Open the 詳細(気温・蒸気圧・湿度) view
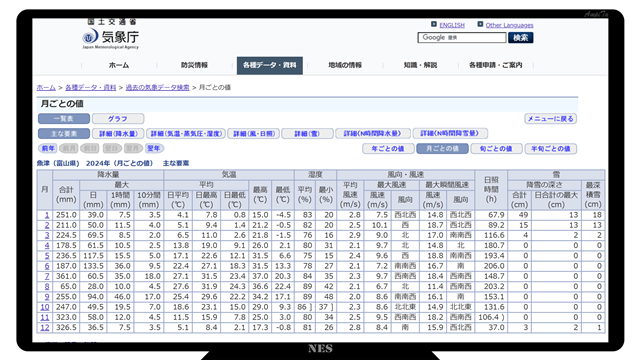640x360 pixels. tap(186, 133)
